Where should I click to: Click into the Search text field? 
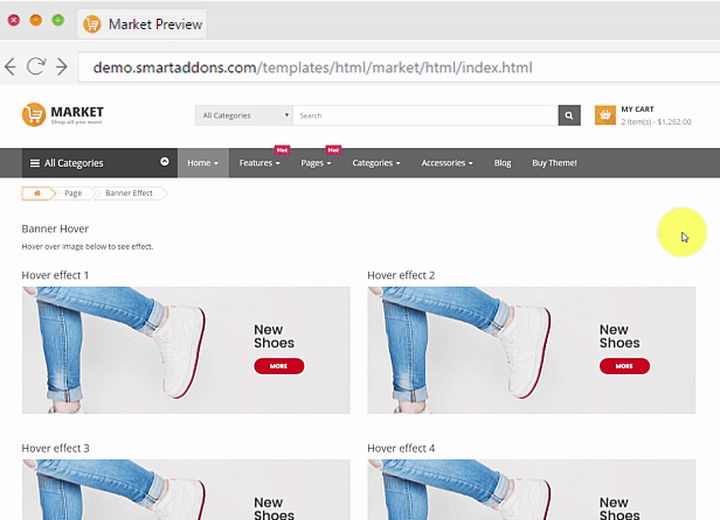coord(425,115)
